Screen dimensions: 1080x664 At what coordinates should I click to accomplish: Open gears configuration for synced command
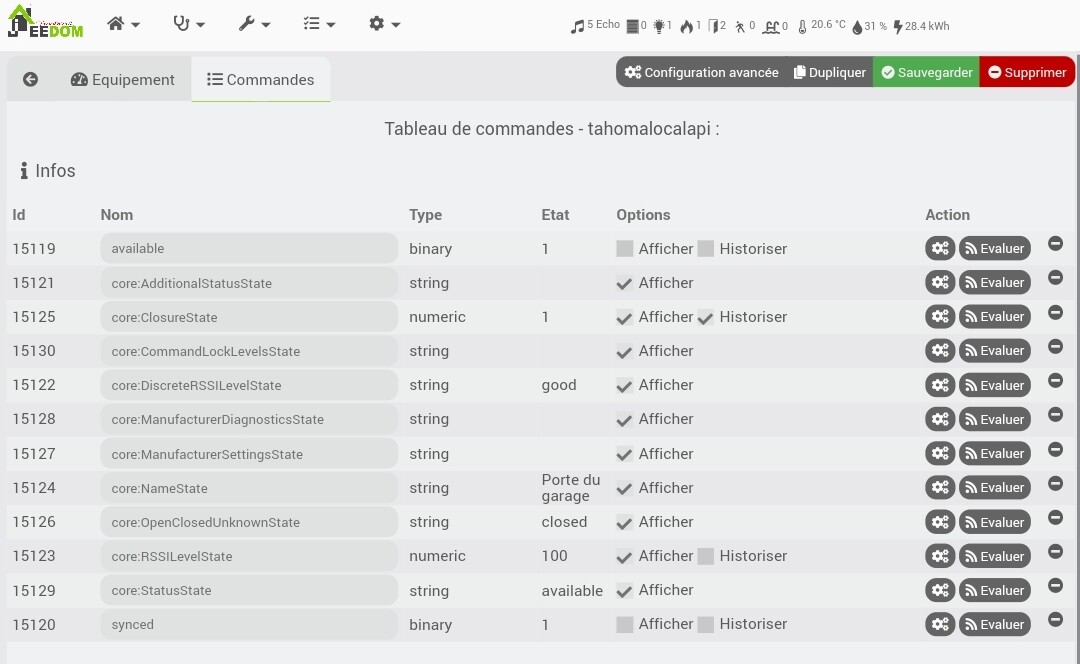[940, 625]
